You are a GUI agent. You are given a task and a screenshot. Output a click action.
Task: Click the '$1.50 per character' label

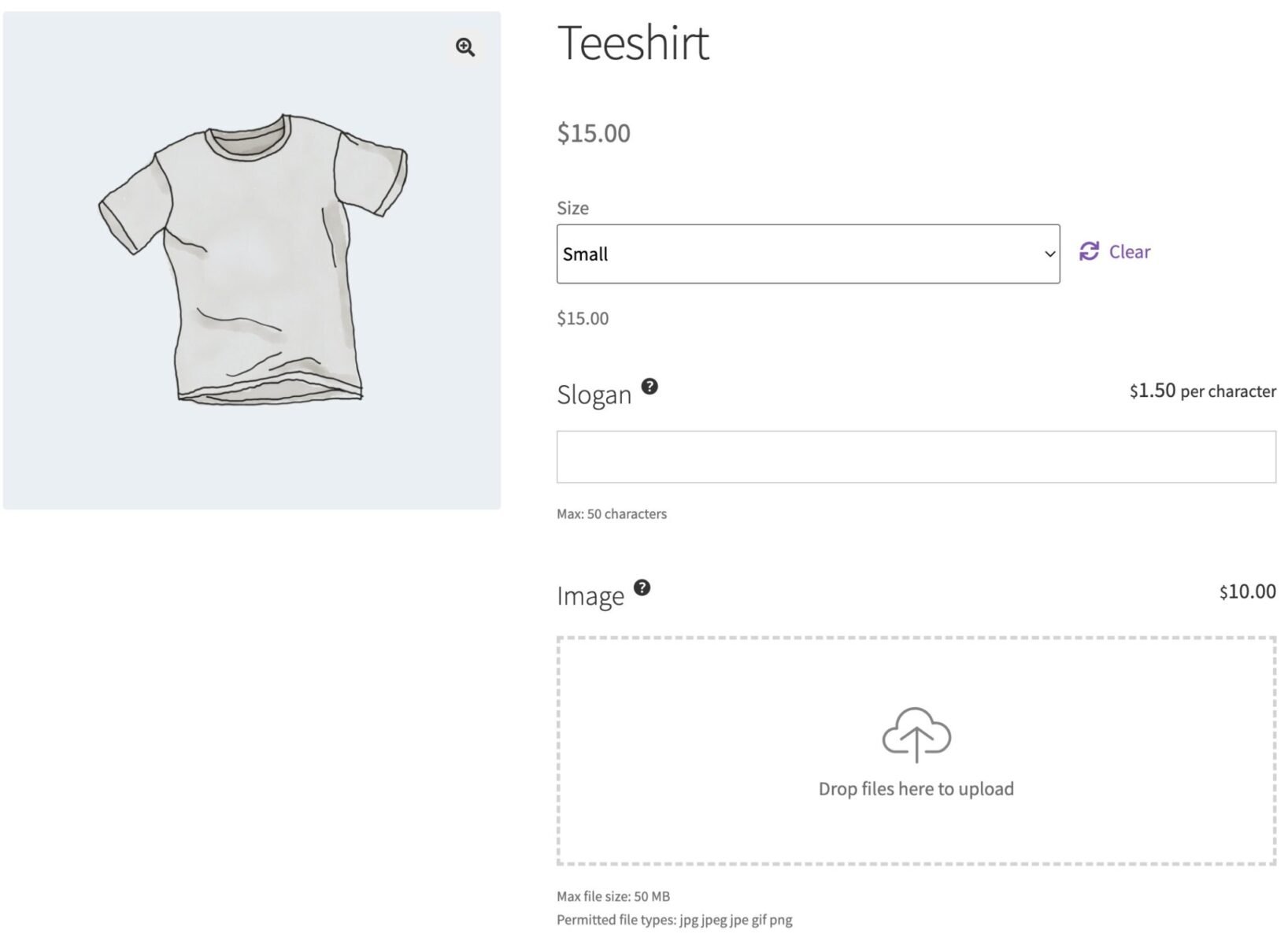1201,390
